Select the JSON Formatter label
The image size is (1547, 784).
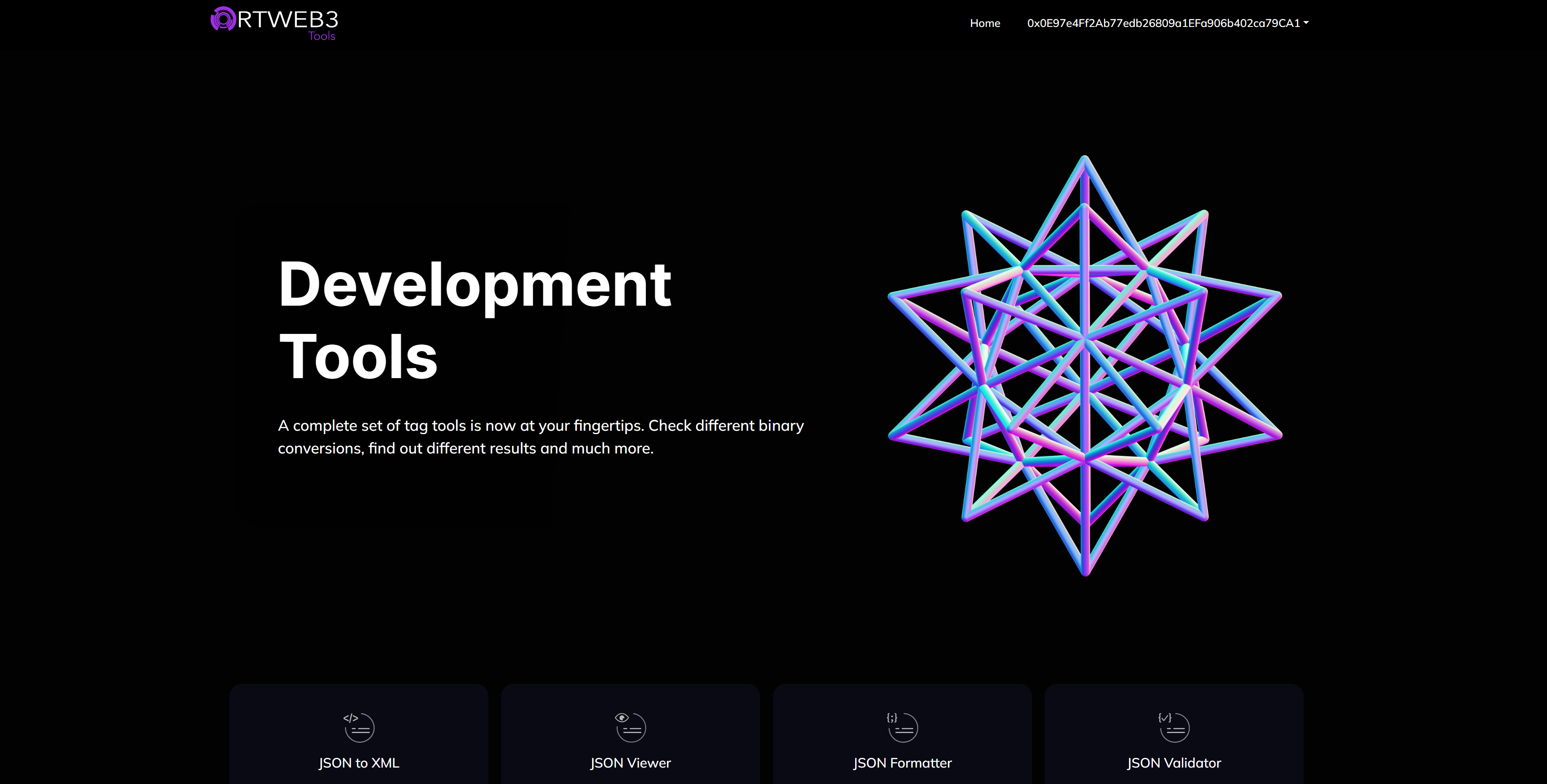click(x=902, y=763)
